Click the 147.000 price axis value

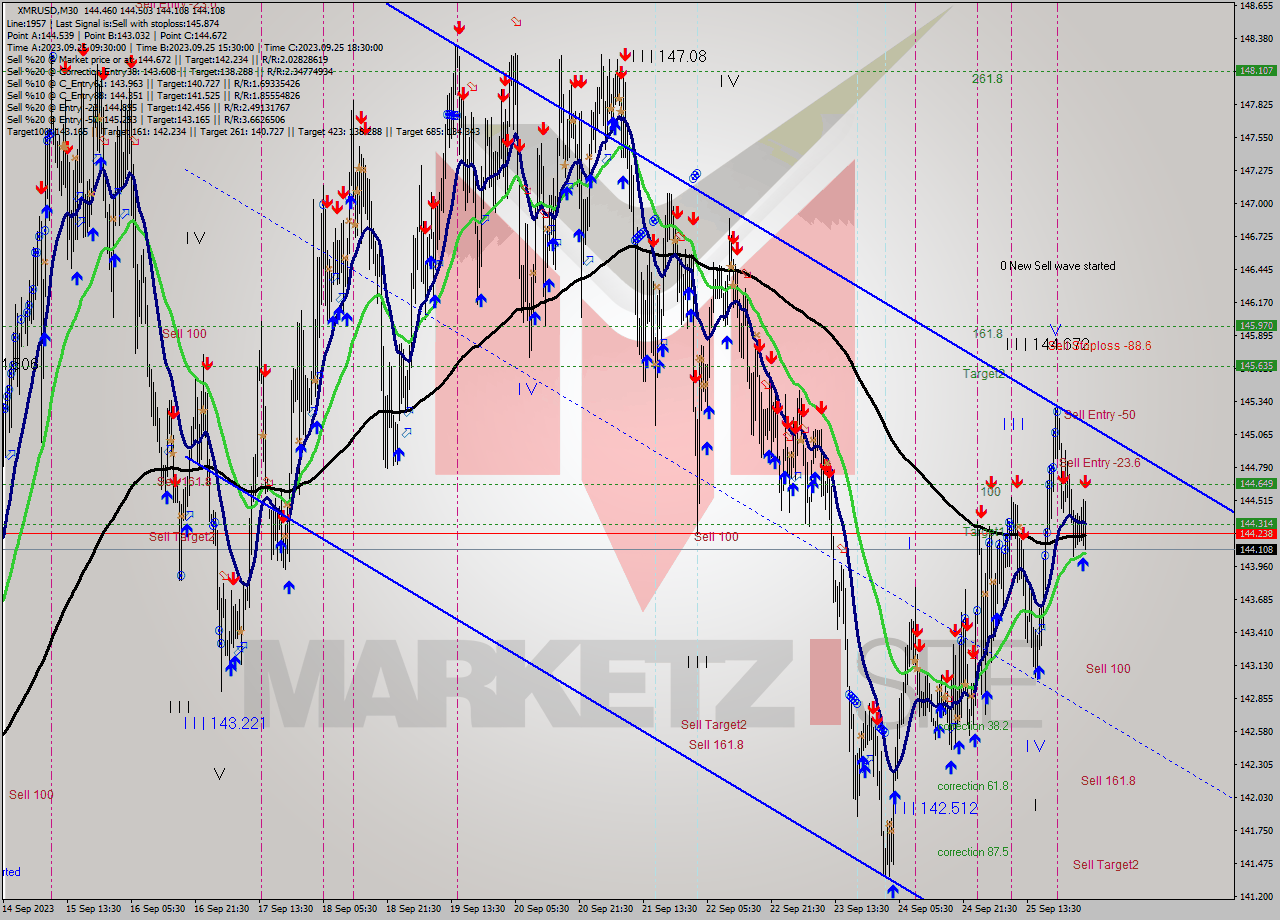[1256, 204]
